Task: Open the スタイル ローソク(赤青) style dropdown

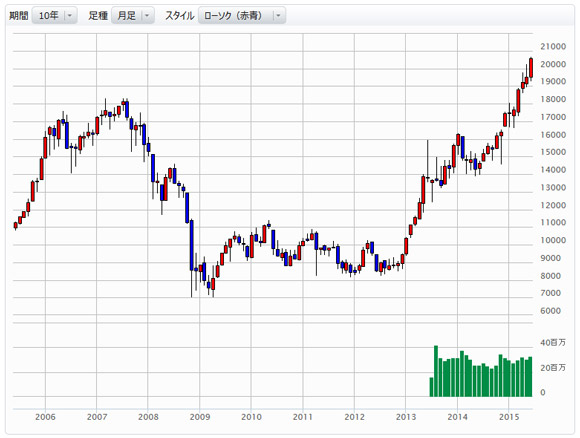Action: click(x=242, y=15)
